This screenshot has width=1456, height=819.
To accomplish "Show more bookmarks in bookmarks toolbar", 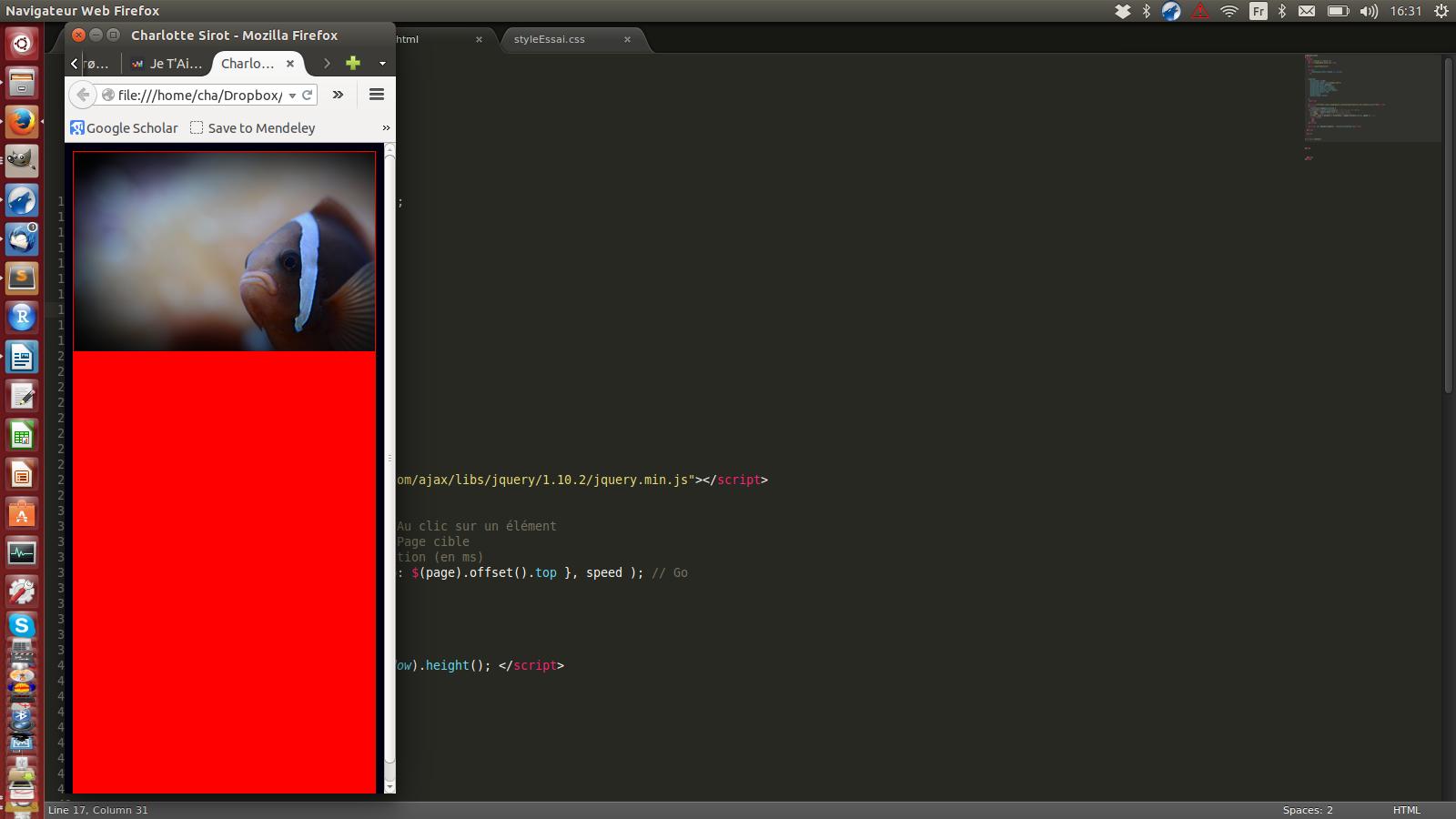I will [x=386, y=128].
